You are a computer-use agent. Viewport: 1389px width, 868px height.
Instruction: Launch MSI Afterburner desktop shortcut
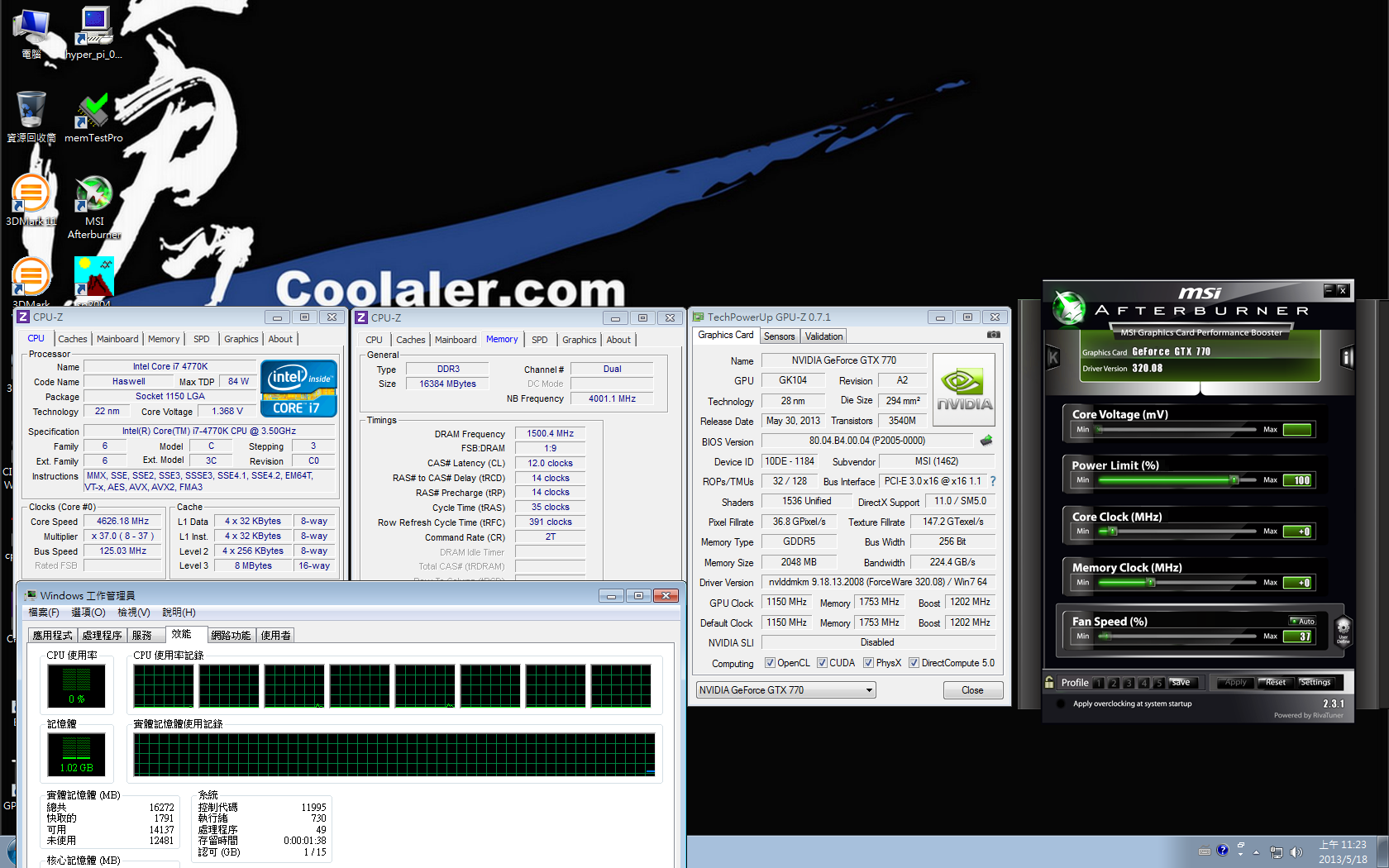pos(94,207)
